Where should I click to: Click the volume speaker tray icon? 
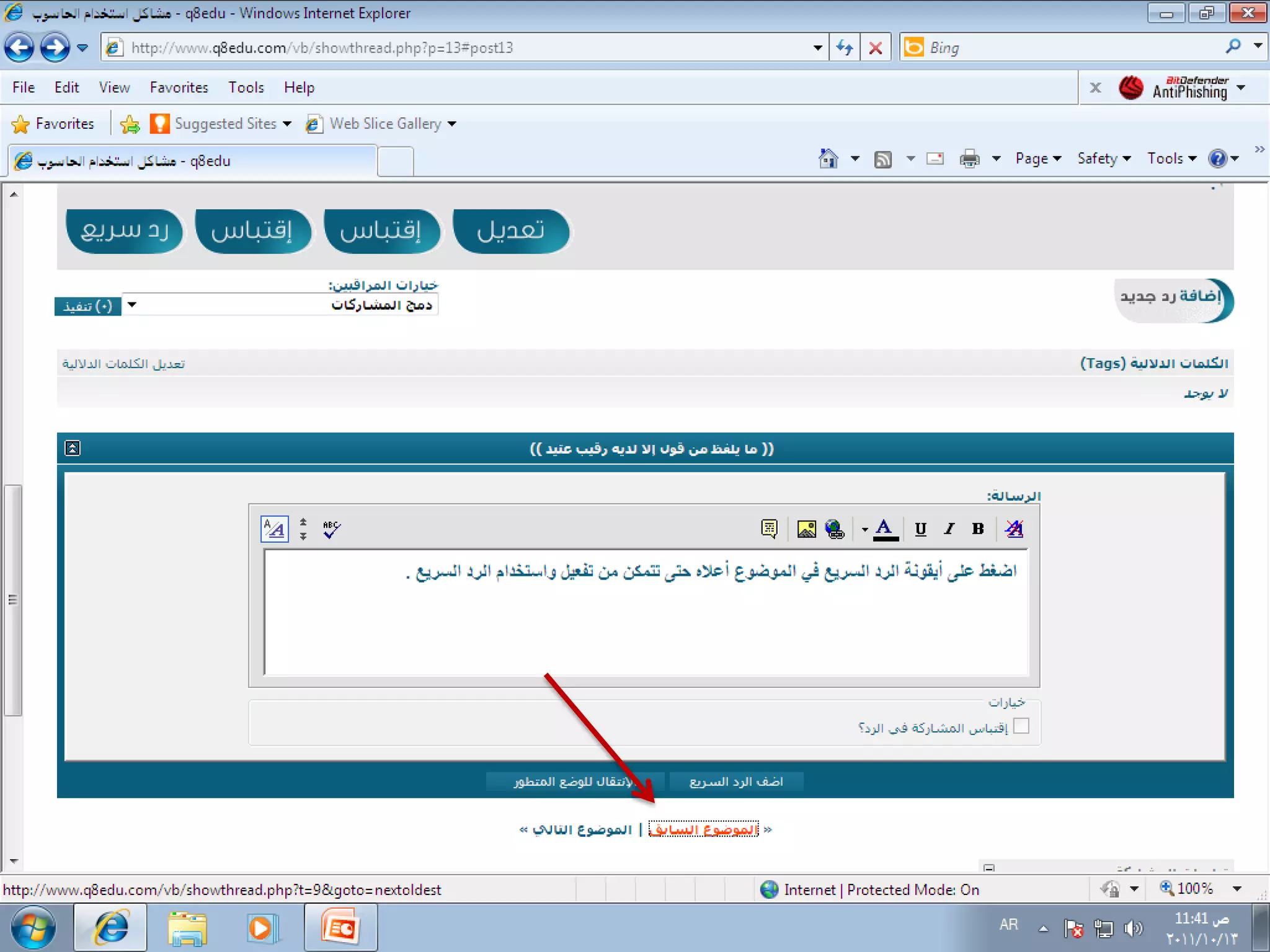click(x=1133, y=928)
